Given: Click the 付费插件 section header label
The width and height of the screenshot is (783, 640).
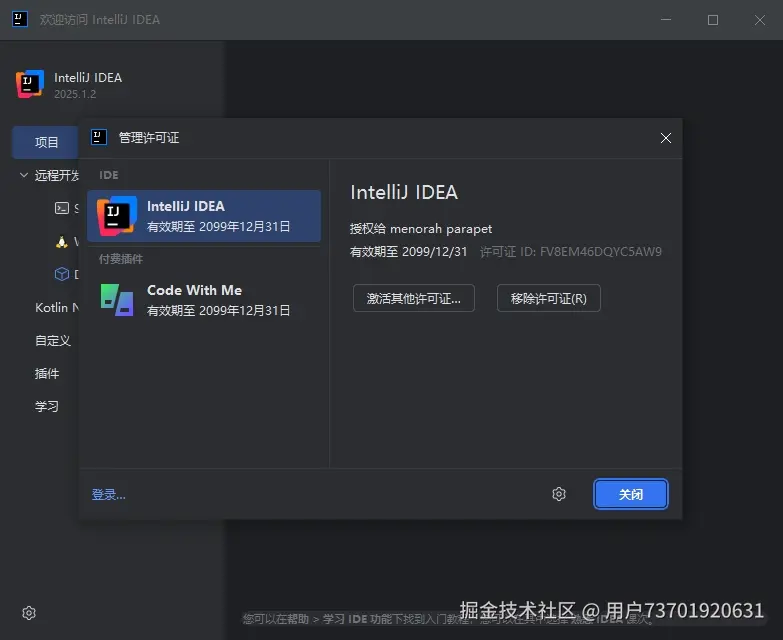Looking at the screenshot, I should coord(120,259).
